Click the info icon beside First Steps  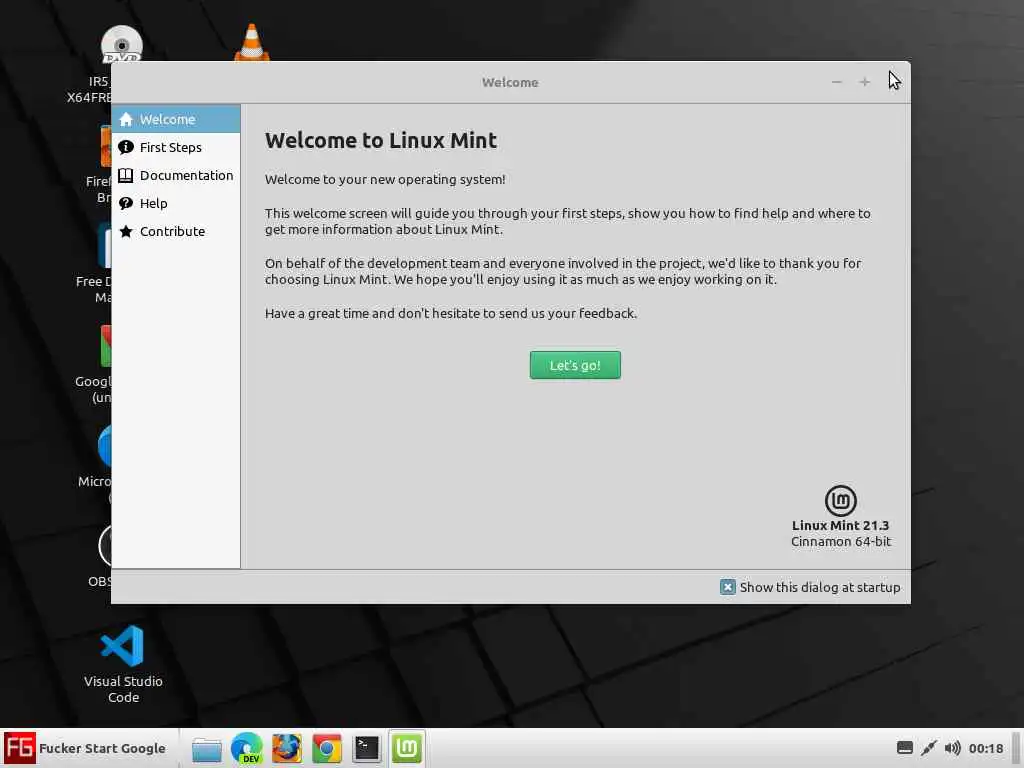point(126,148)
